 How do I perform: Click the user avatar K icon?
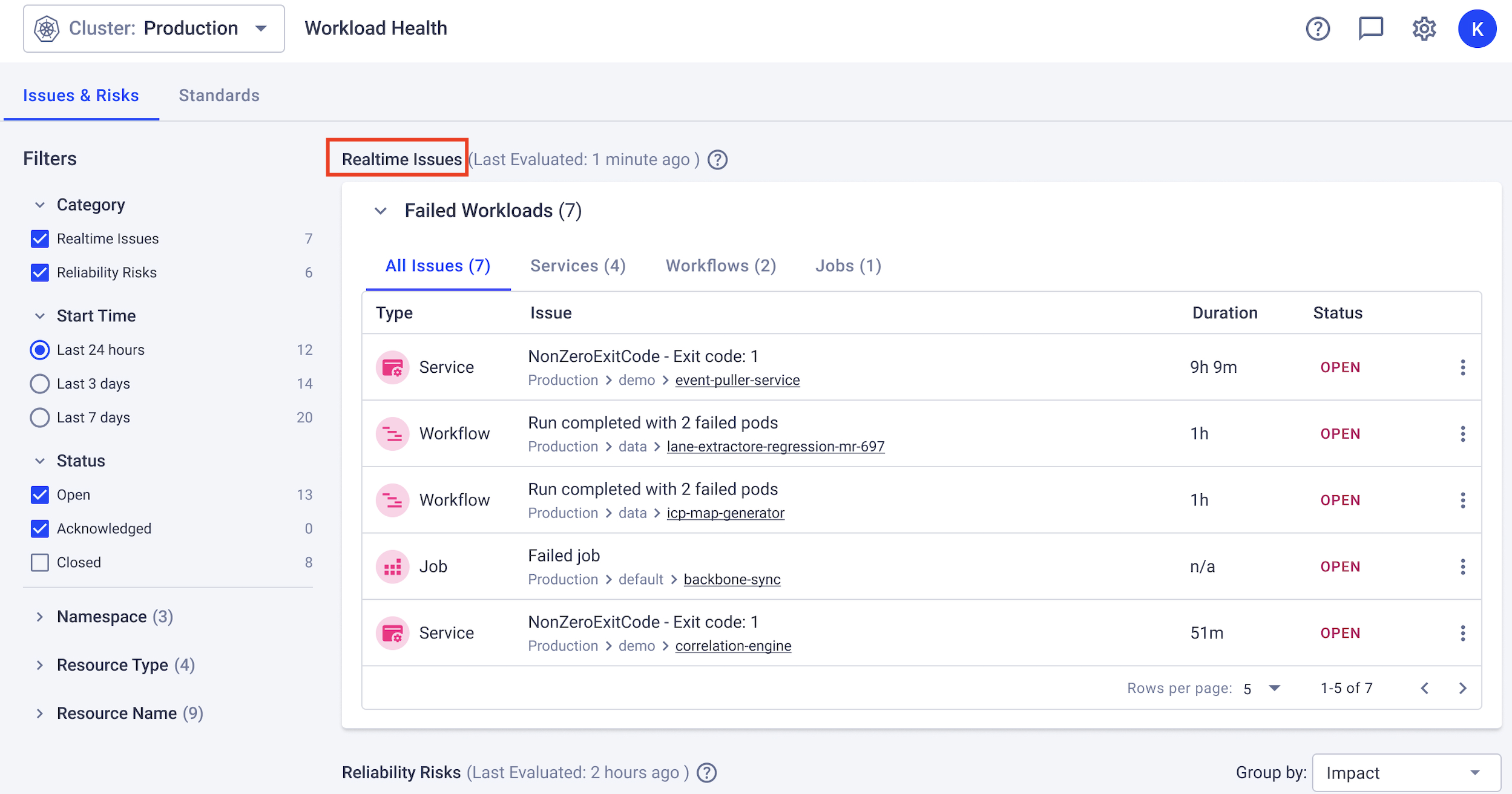click(1477, 28)
